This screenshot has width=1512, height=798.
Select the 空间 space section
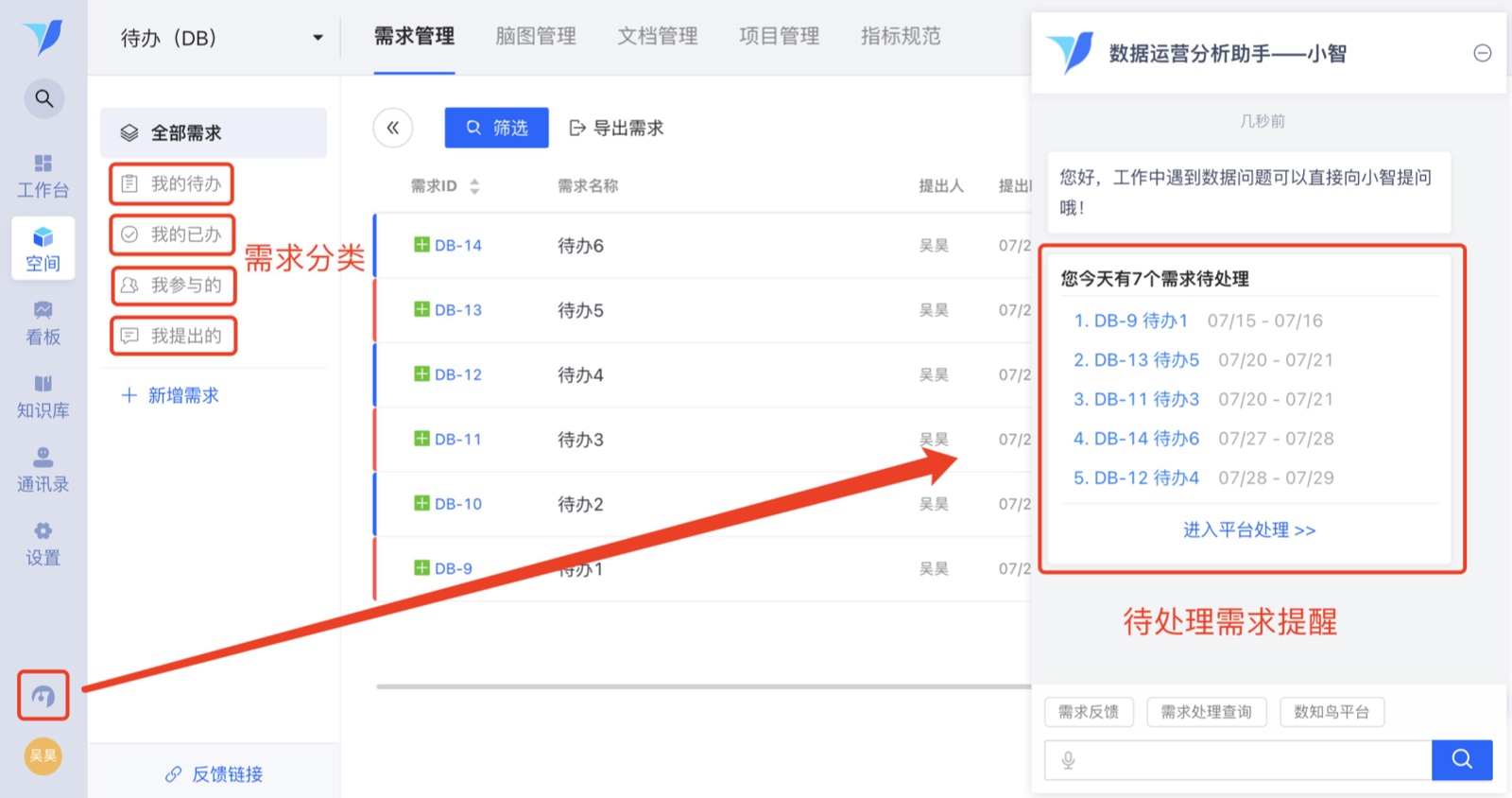tap(43, 250)
